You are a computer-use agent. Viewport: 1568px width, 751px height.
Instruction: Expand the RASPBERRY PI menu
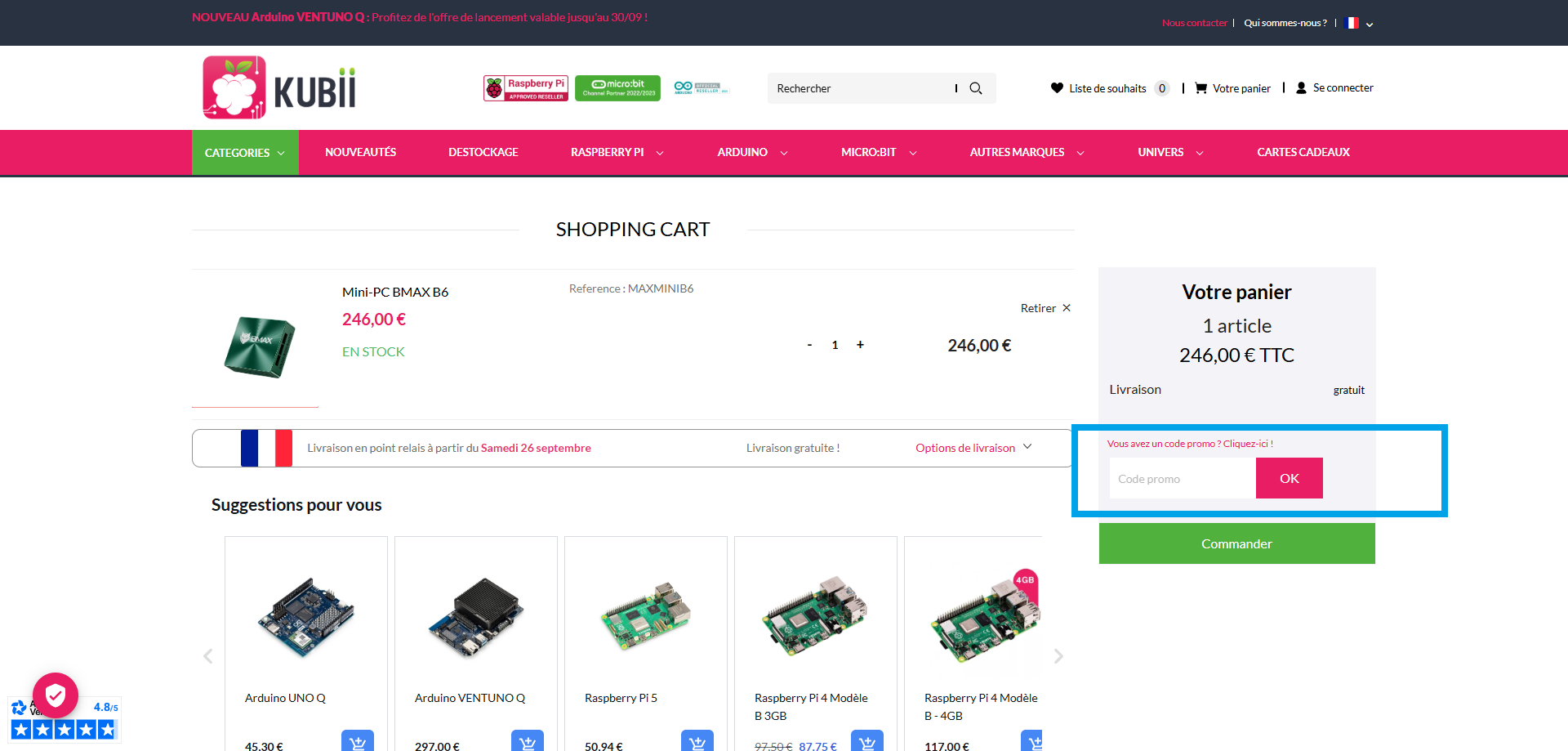(x=617, y=153)
